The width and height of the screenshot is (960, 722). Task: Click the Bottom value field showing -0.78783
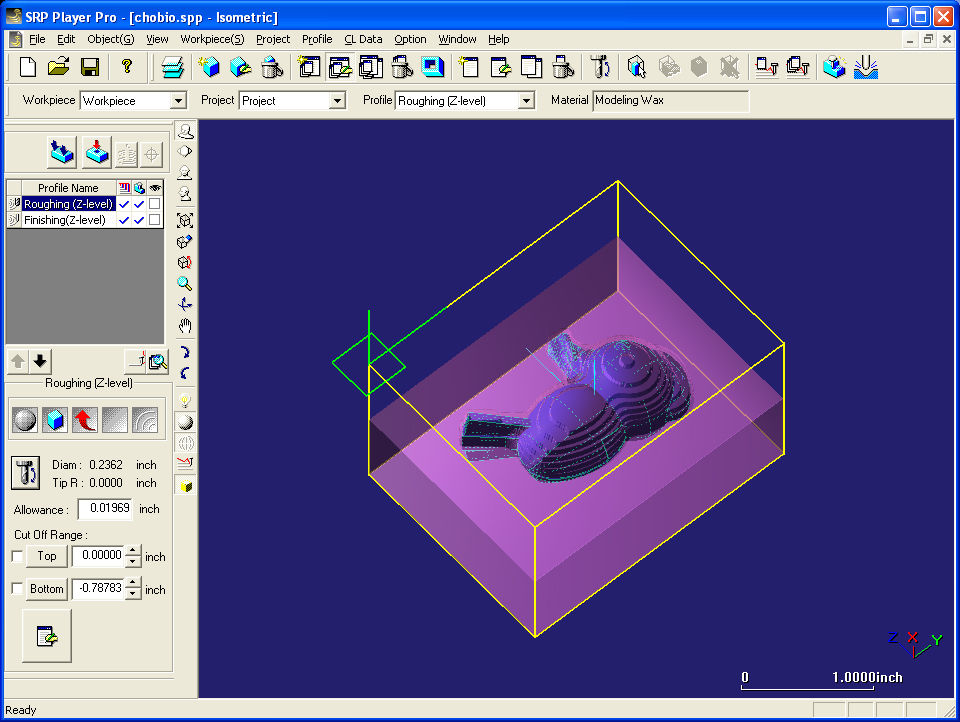[x=99, y=588]
